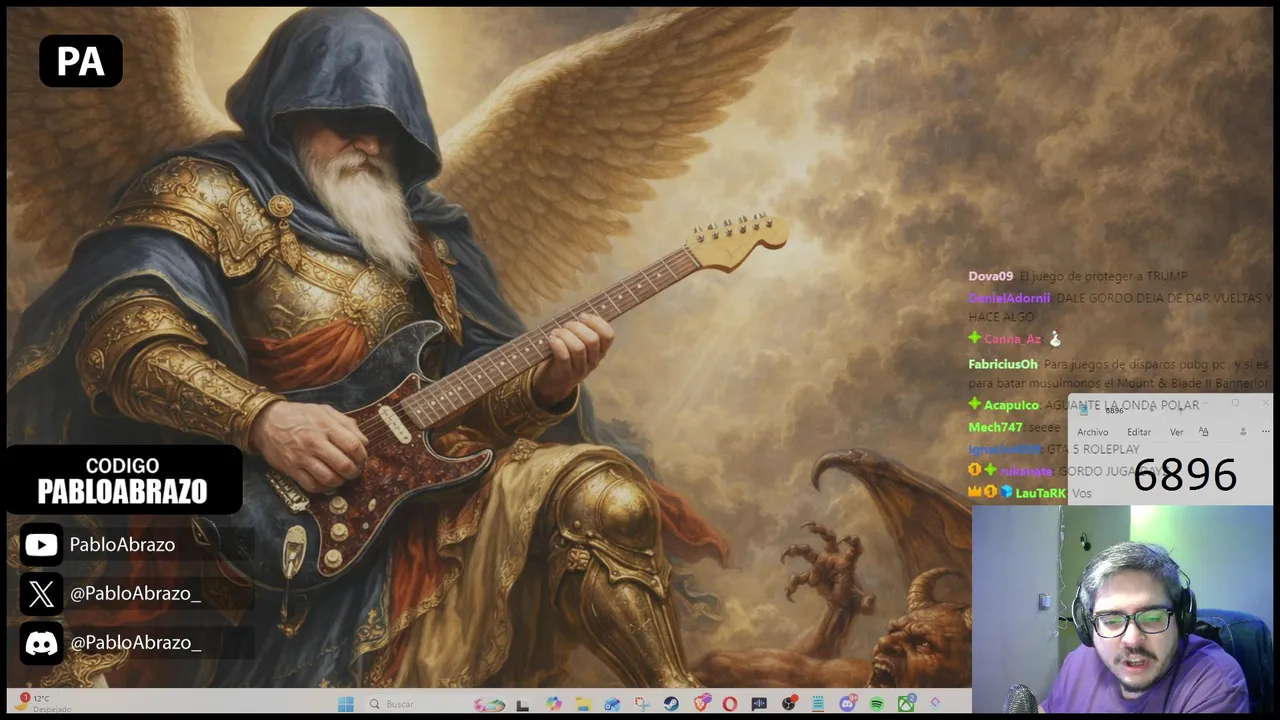
Task: Open Spotify from the taskbar
Action: pyautogui.click(x=877, y=704)
